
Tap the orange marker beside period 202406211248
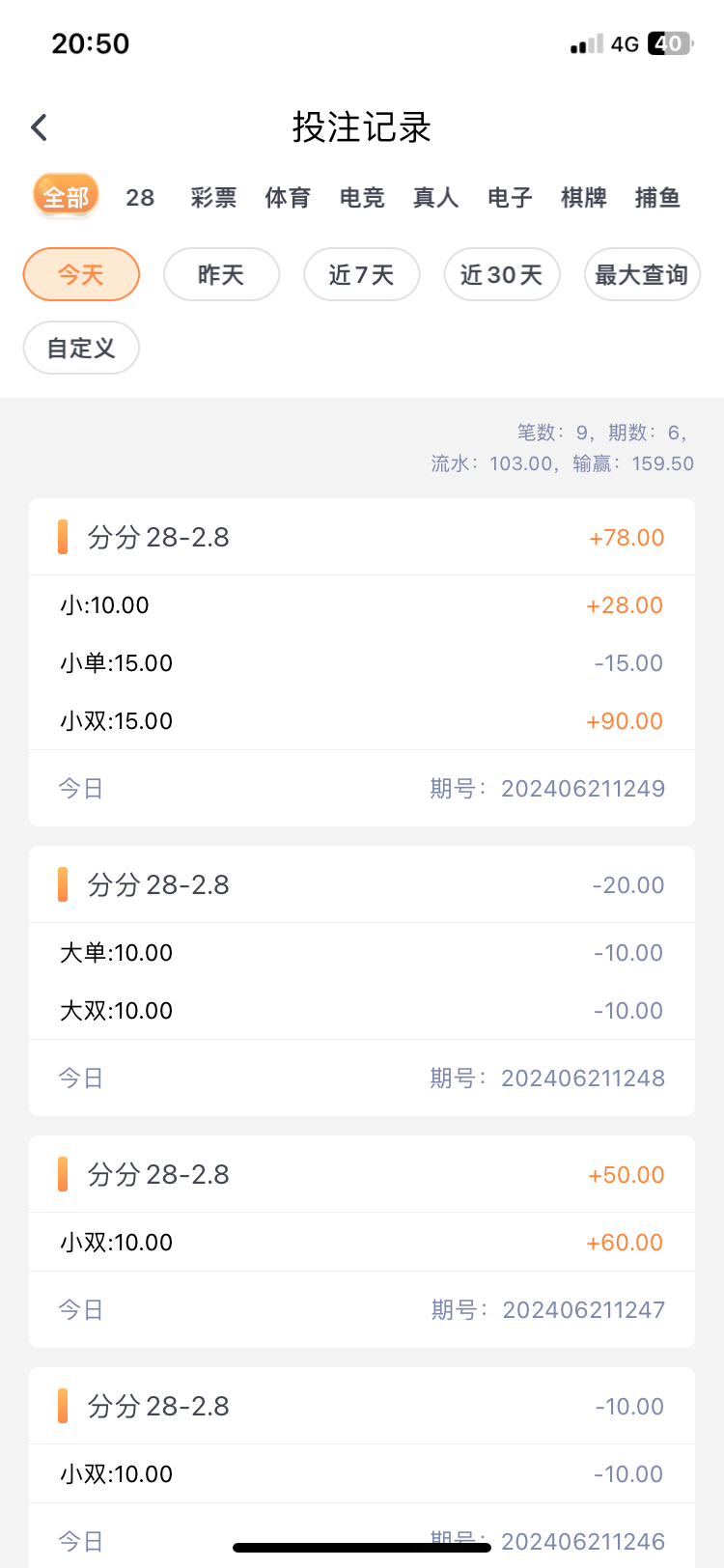coord(63,884)
